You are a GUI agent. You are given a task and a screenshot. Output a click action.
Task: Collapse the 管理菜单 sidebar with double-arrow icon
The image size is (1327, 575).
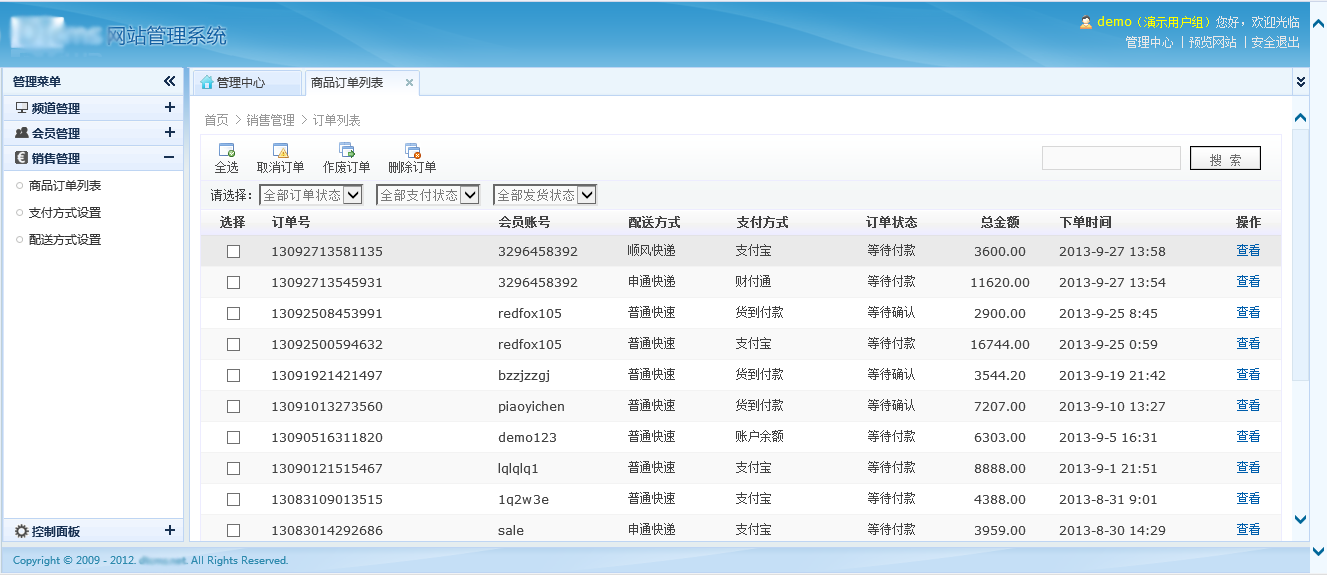click(170, 81)
